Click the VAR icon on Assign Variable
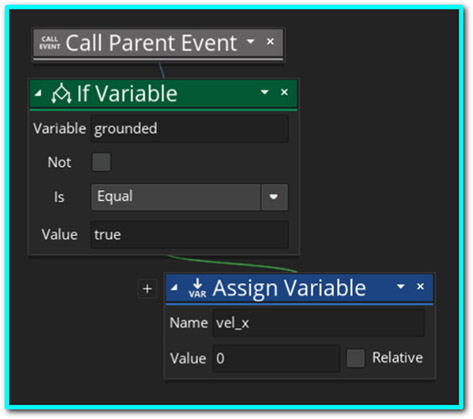 pos(197,288)
